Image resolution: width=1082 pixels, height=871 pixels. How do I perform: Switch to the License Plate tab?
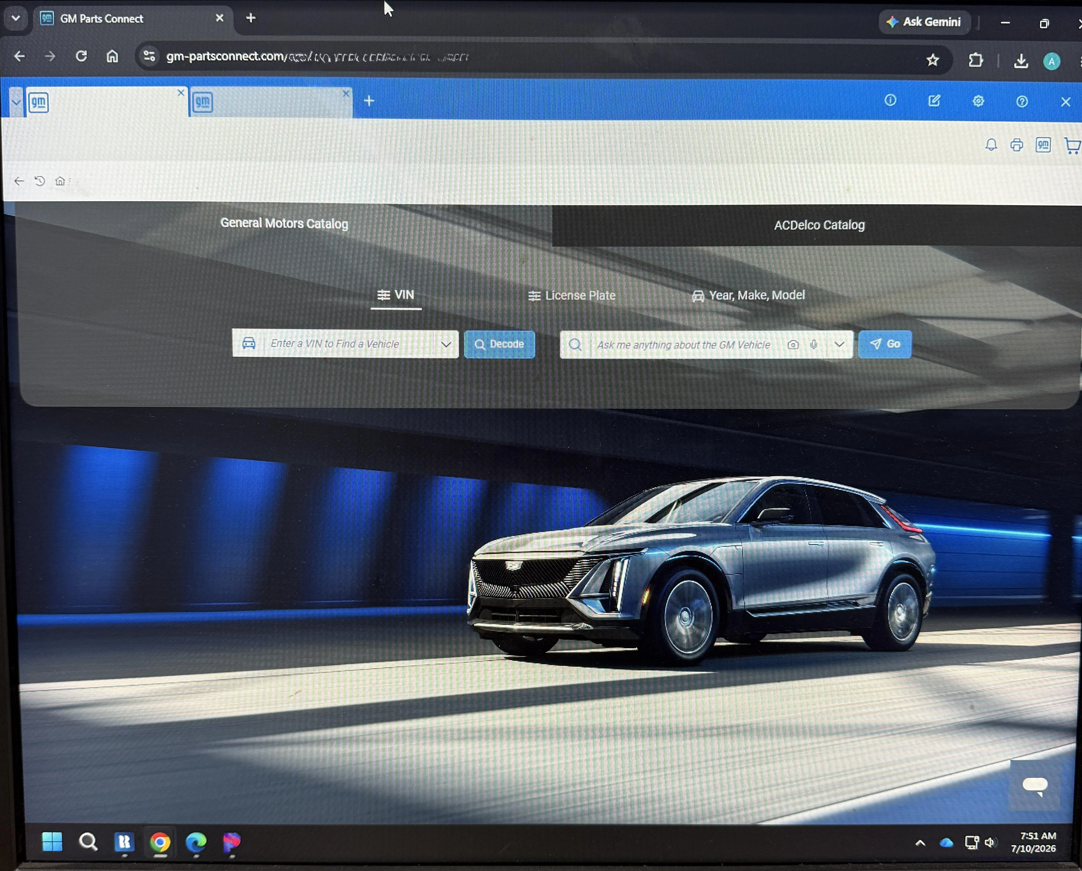tap(572, 295)
